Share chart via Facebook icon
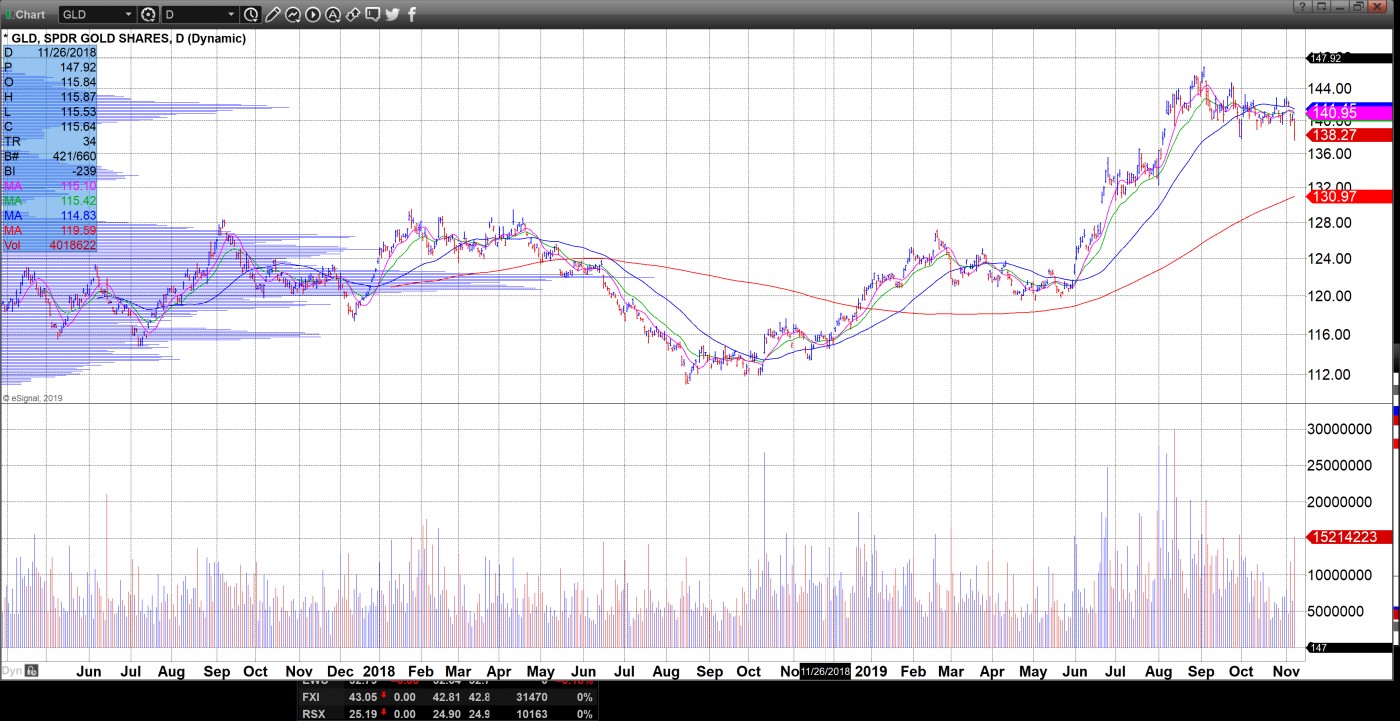1400x721 pixels. 412,14
